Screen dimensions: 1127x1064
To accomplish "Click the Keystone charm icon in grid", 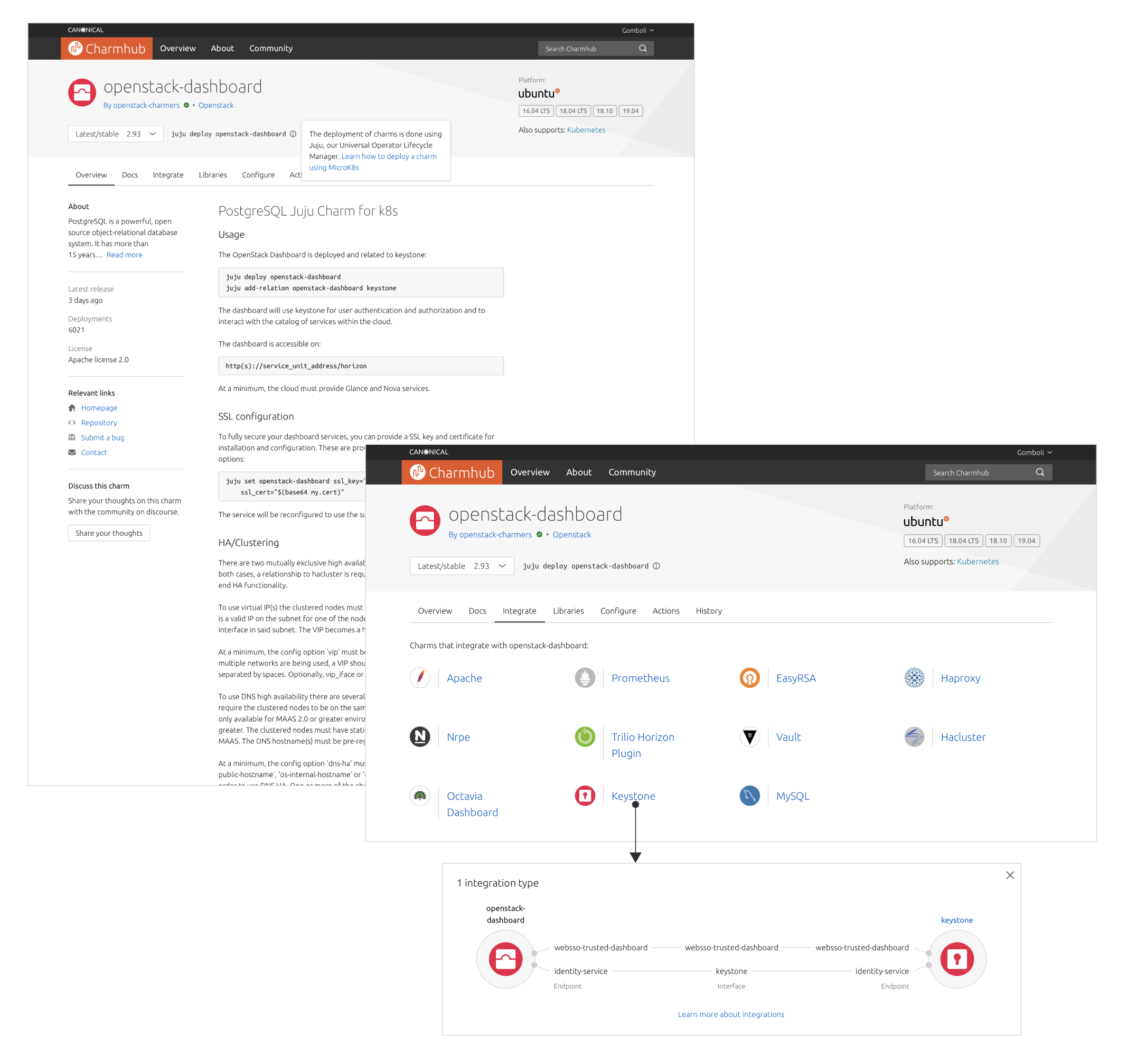I will [585, 796].
